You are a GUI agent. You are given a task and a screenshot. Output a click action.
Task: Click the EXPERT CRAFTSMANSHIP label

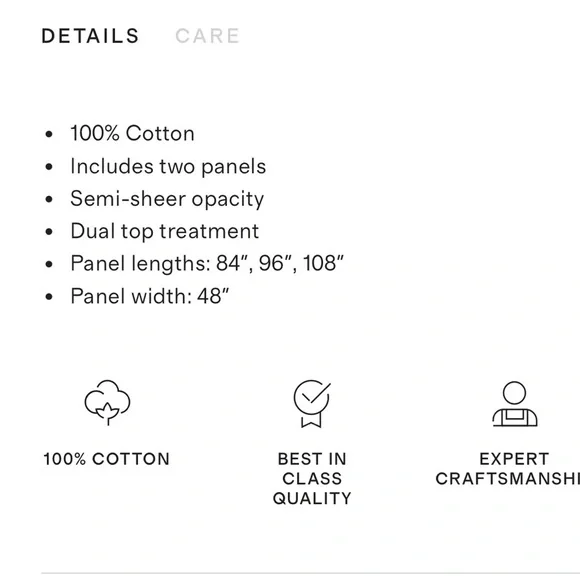click(508, 469)
